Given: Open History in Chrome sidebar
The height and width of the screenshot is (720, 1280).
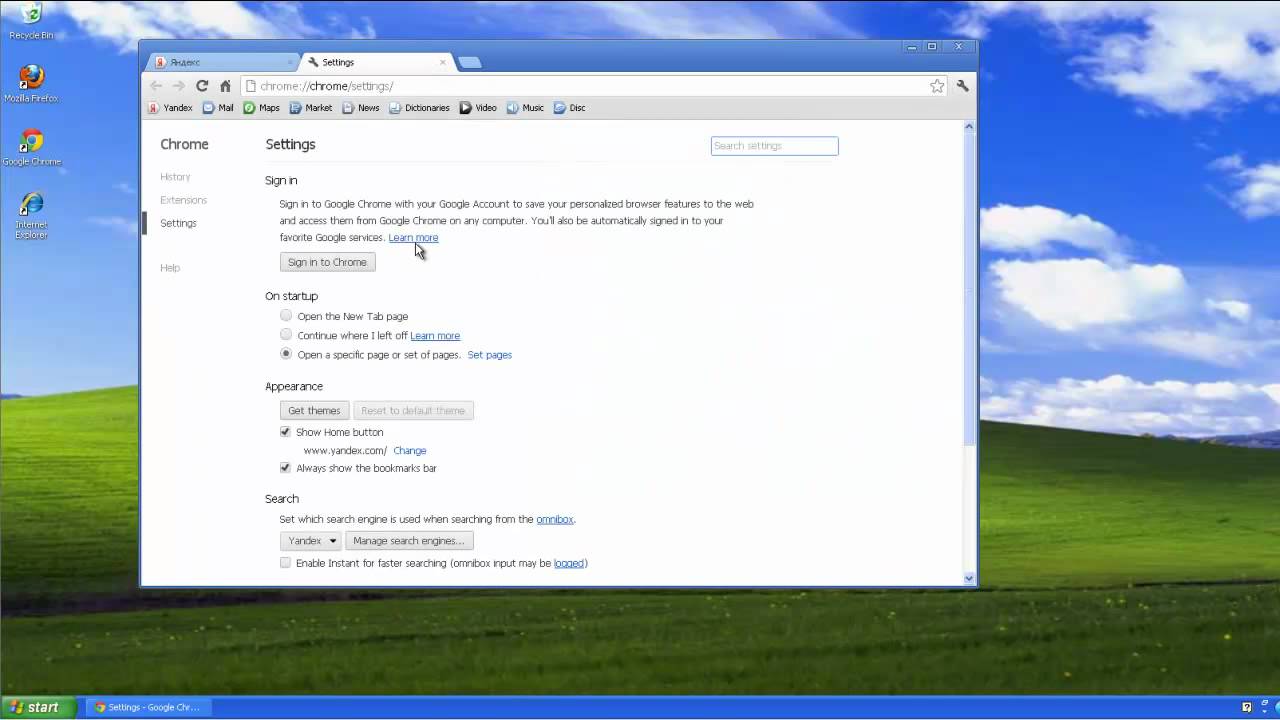Looking at the screenshot, I should pos(175,177).
